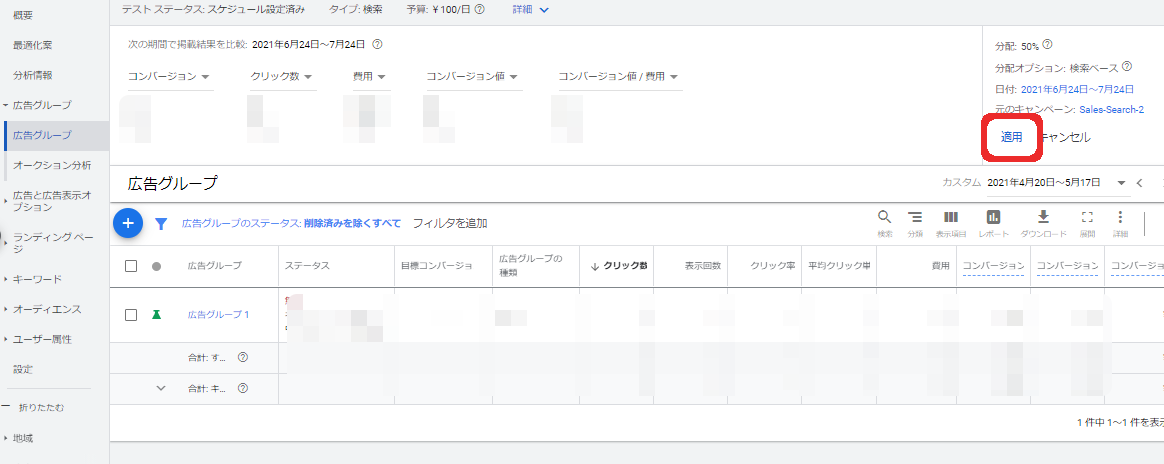This screenshot has width=1164, height=464.
Task: Open the custom date range dropdown arrow
Action: pos(1121,183)
